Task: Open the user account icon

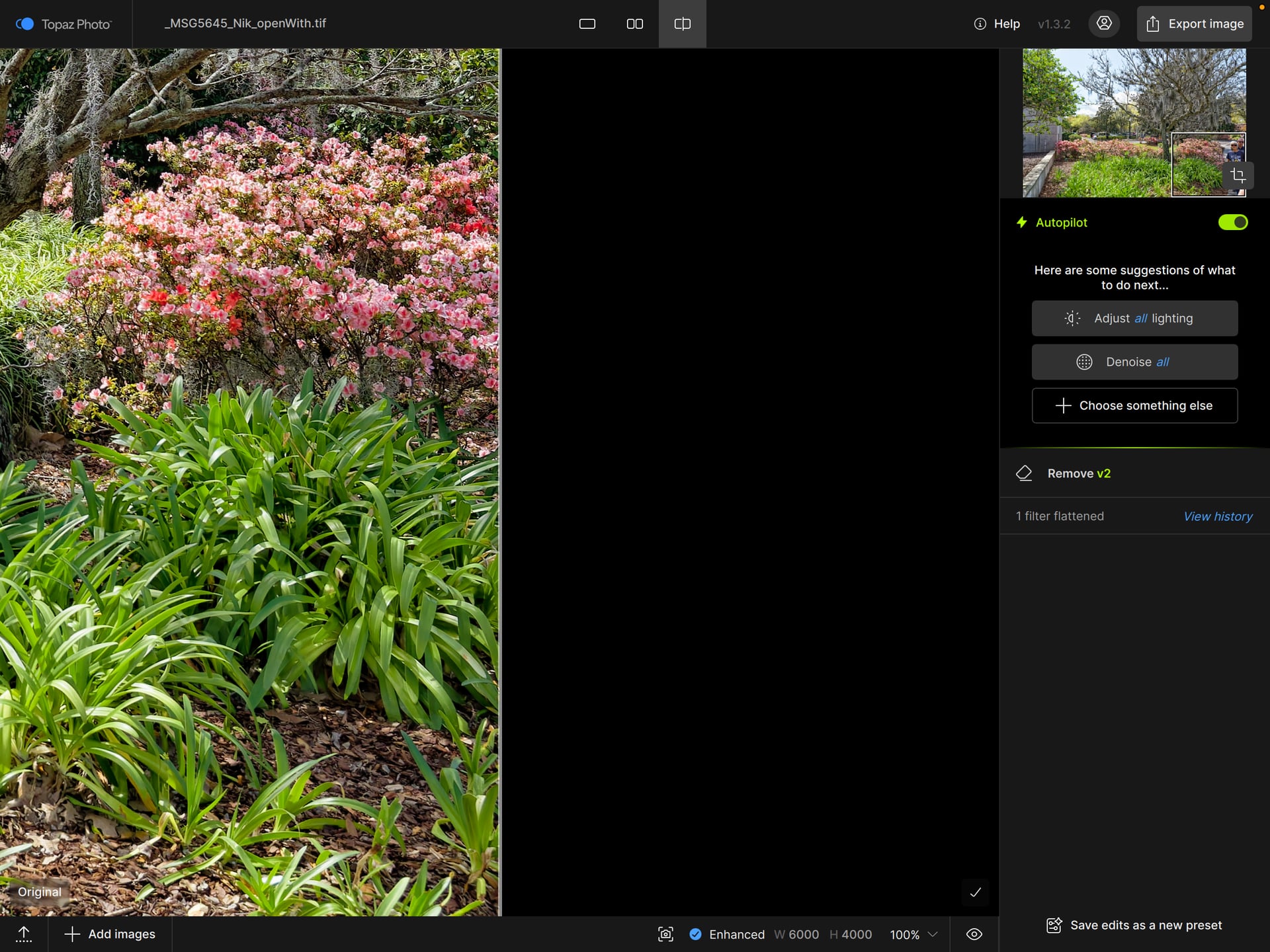Action: point(1104,23)
